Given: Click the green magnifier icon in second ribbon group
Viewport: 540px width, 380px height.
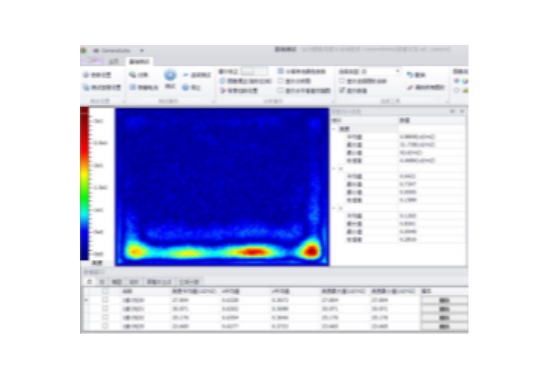Looking at the screenshot, I should [133, 75].
